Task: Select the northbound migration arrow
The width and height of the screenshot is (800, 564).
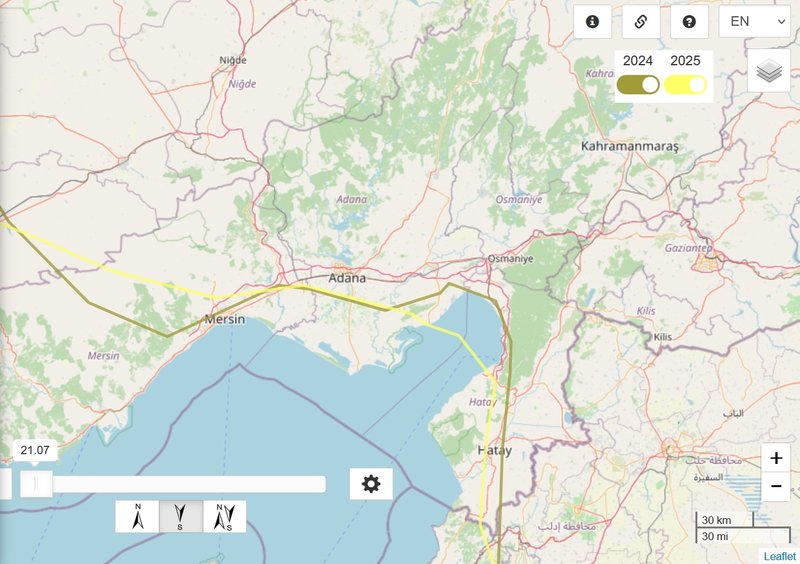Action: pyautogui.click(x=137, y=517)
